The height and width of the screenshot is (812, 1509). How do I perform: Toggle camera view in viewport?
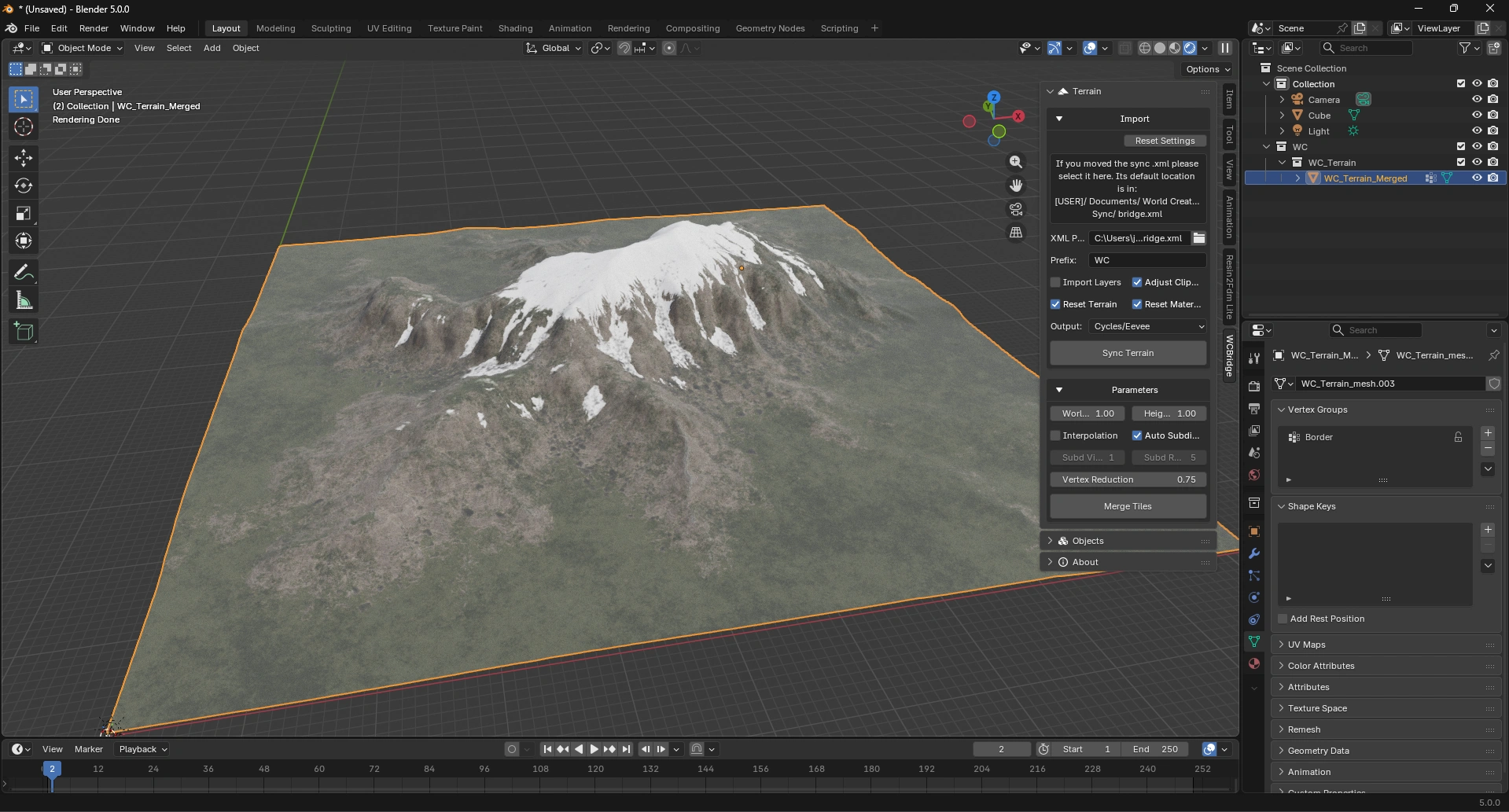pos(1016,209)
